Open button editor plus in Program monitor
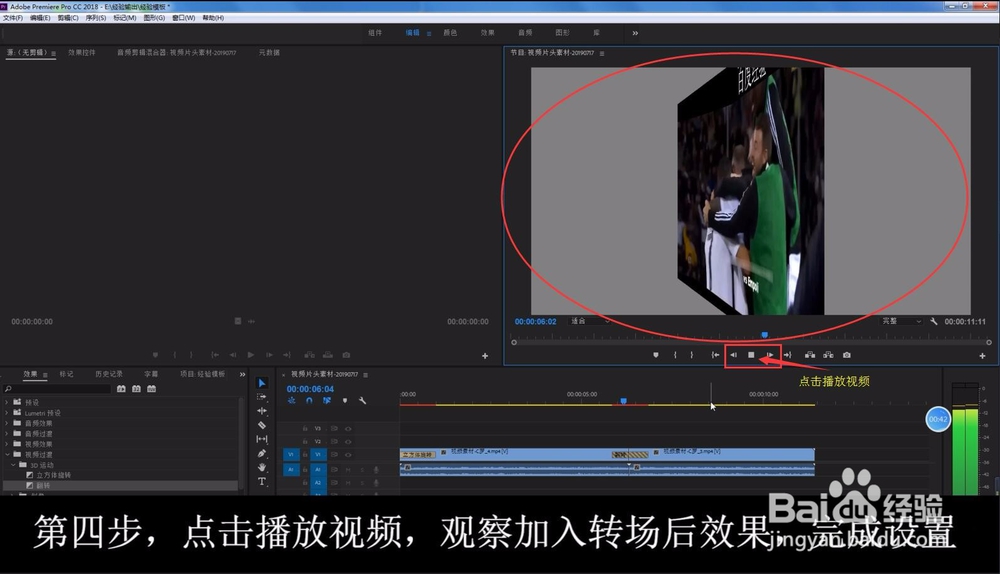 pyautogui.click(x=982, y=356)
